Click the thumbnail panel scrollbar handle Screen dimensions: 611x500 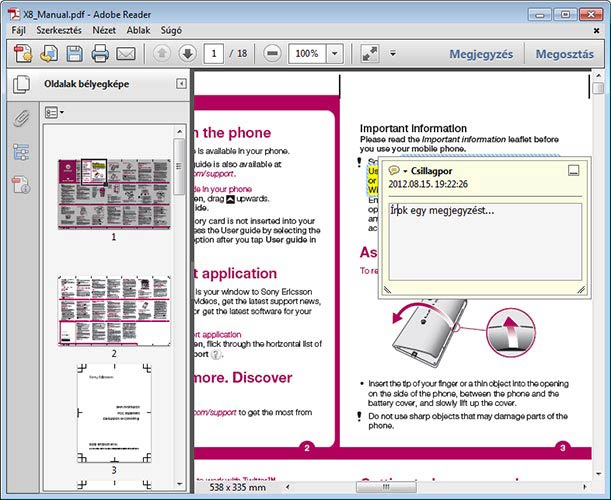(179, 167)
